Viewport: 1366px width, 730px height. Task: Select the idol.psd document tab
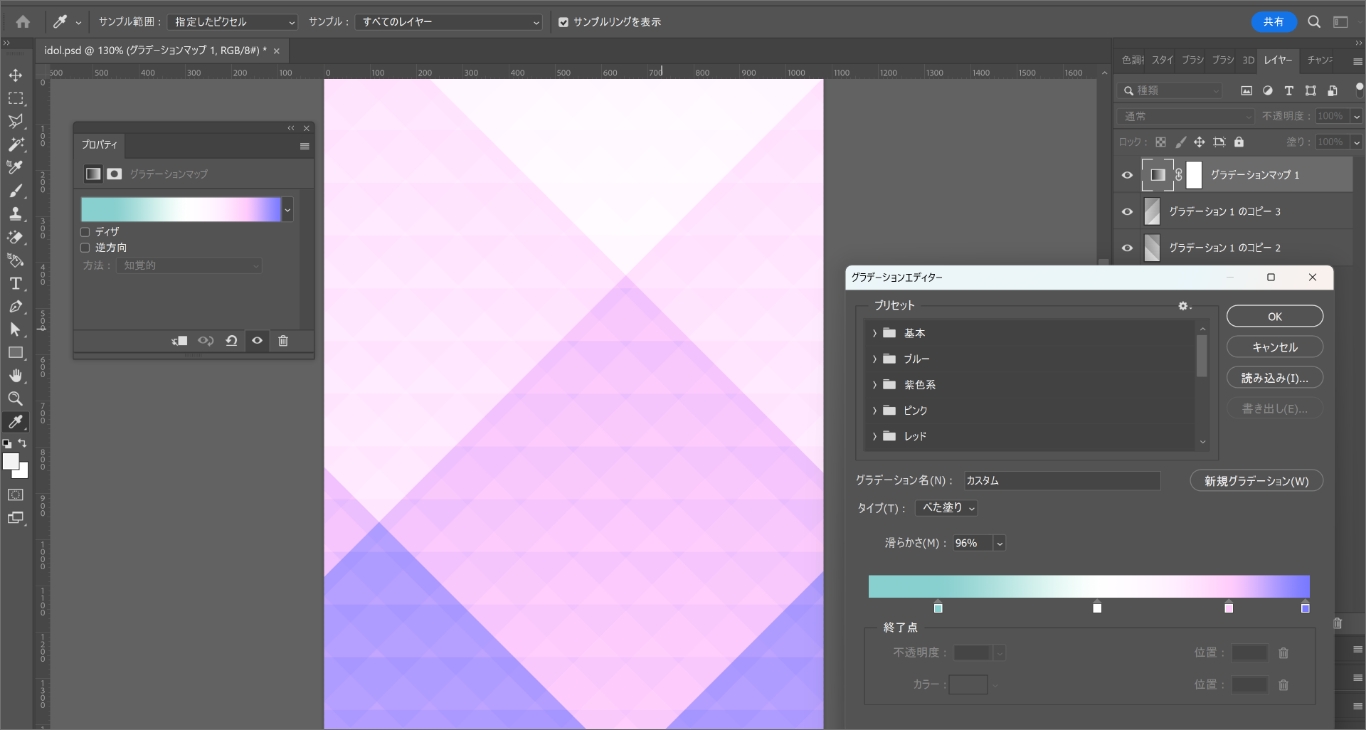[155, 50]
